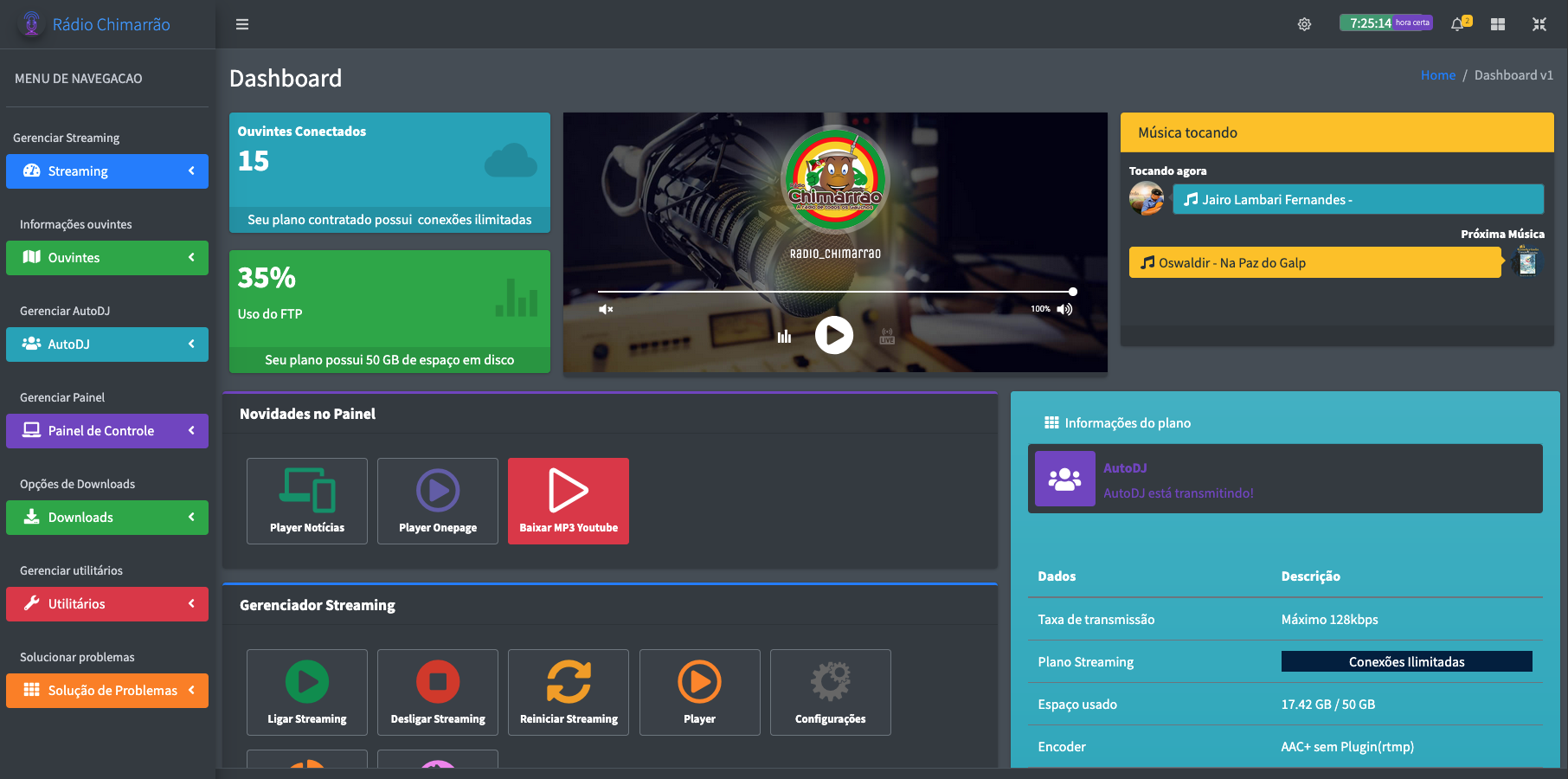Click the Home breadcrumb link
The height and width of the screenshot is (779, 1568).
tap(1438, 75)
